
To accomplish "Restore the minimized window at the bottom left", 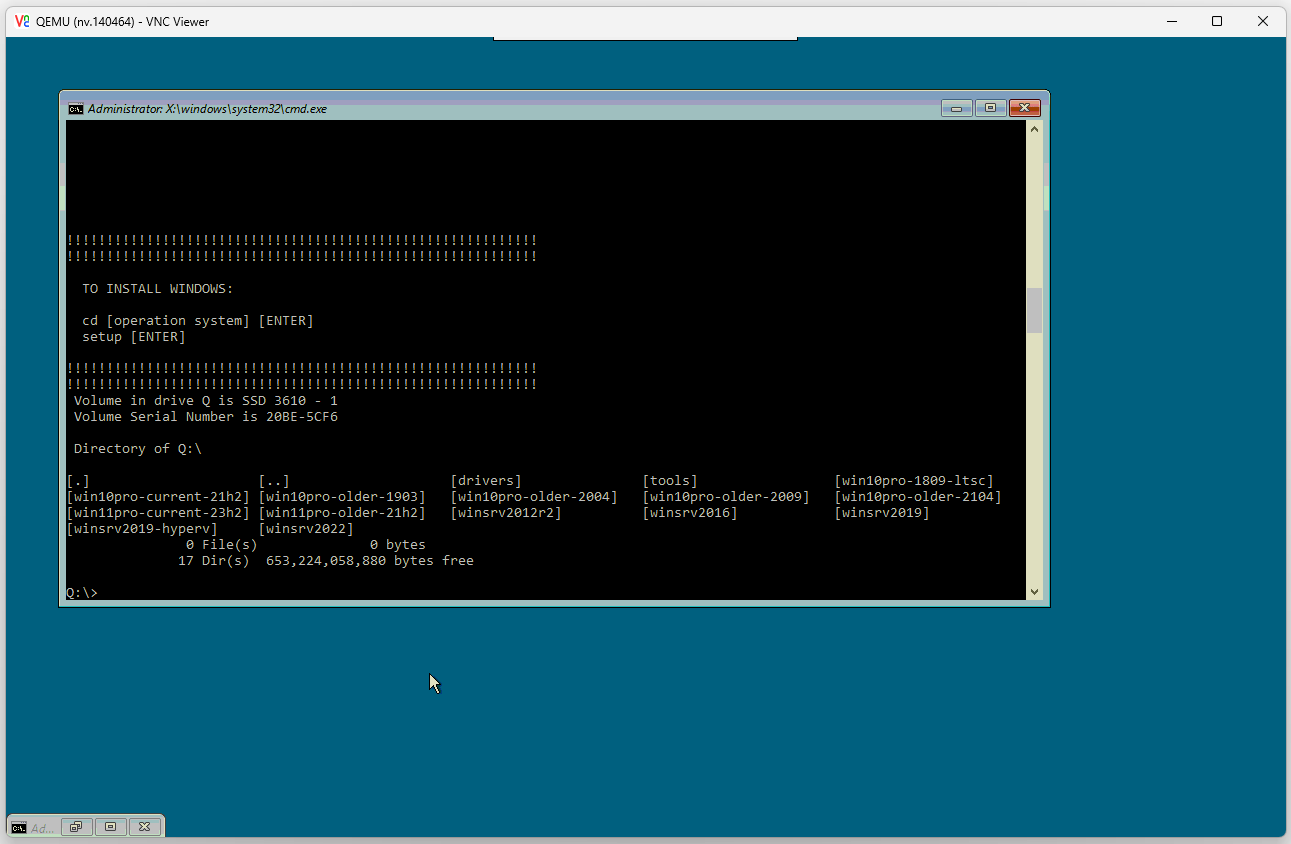I will (76, 827).
